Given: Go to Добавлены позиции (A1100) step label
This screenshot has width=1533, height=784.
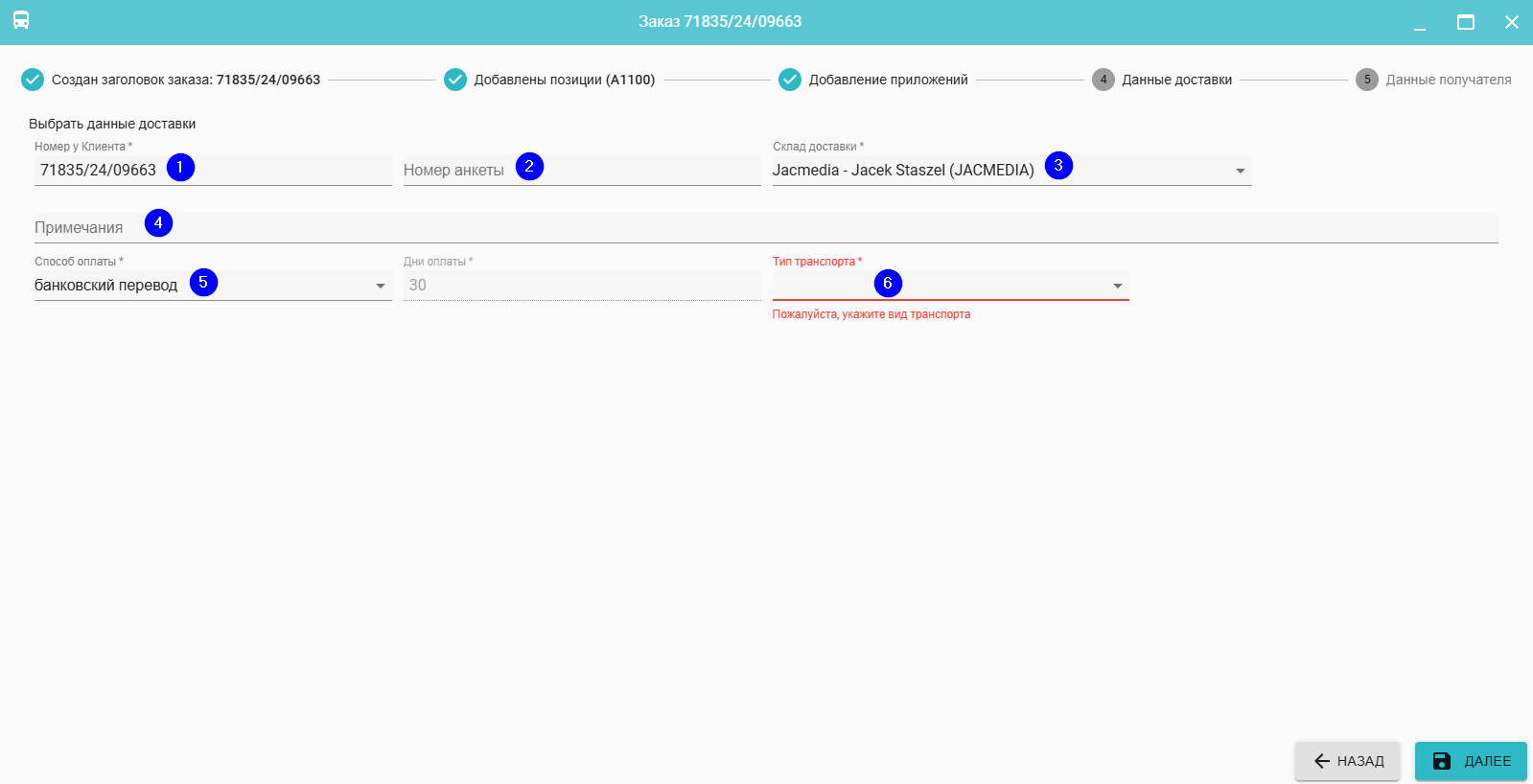Looking at the screenshot, I should pyautogui.click(x=564, y=80).
